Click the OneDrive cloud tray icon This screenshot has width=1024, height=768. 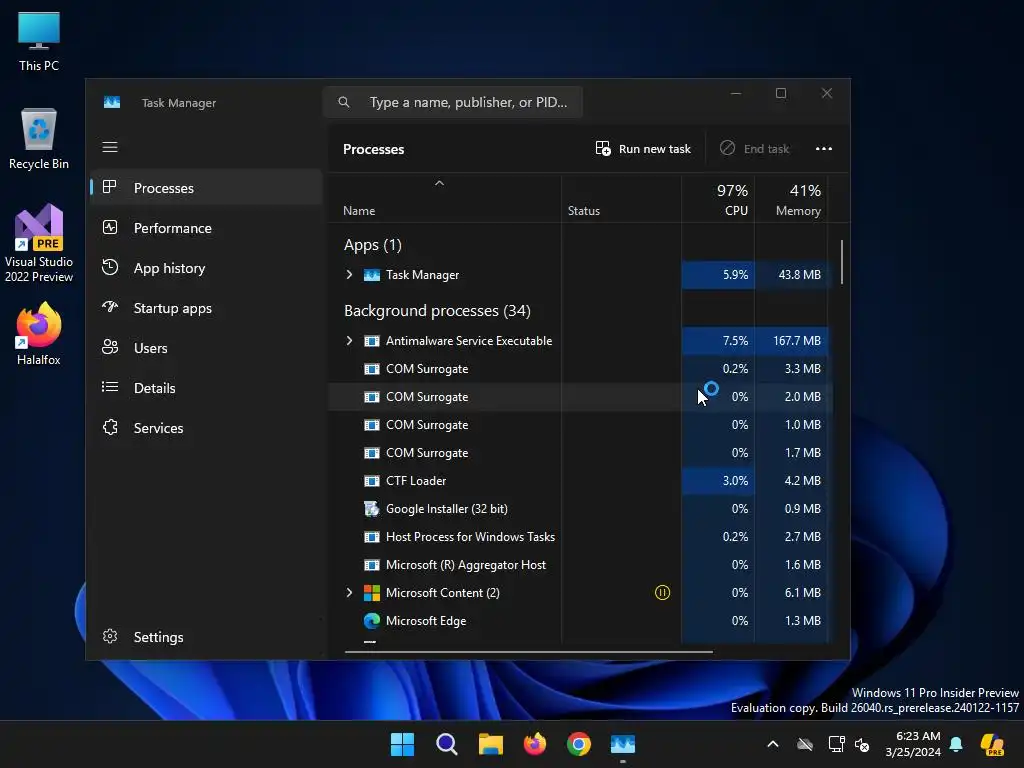(x=805, y=744)
